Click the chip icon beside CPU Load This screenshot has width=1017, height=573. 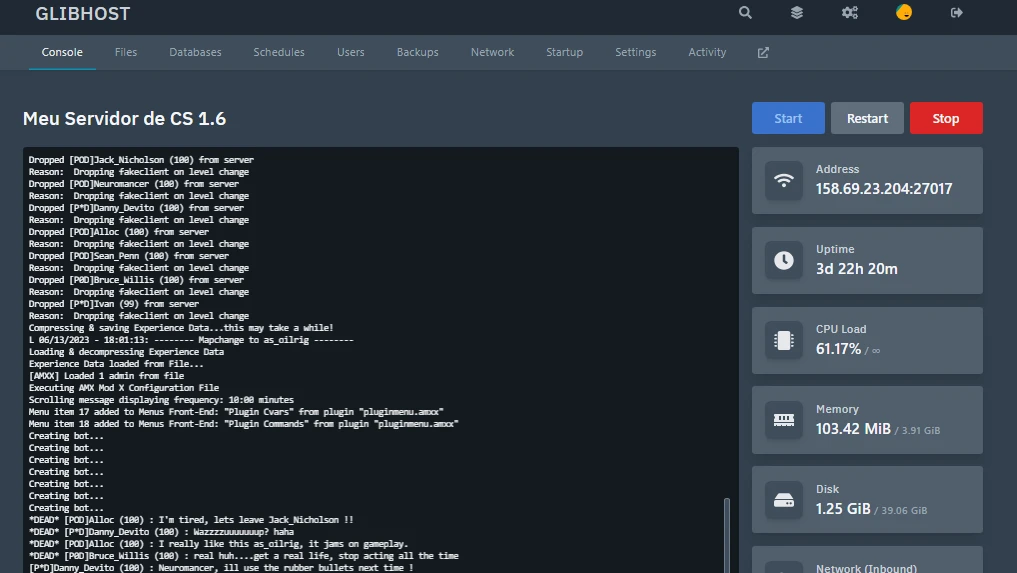[x=784, y=340]
